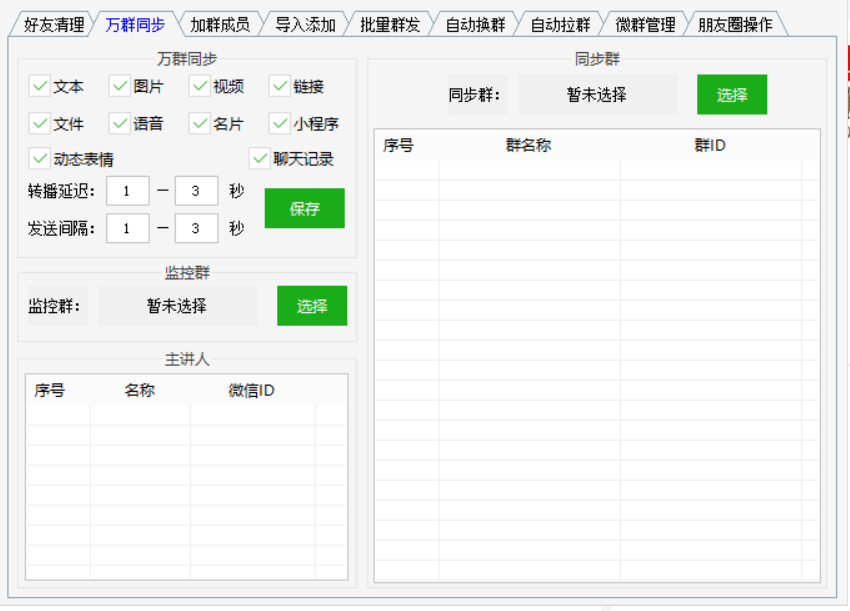The image size is (850, 611).
Task: Click the 群名称 column header
Action: pos(528,146)
